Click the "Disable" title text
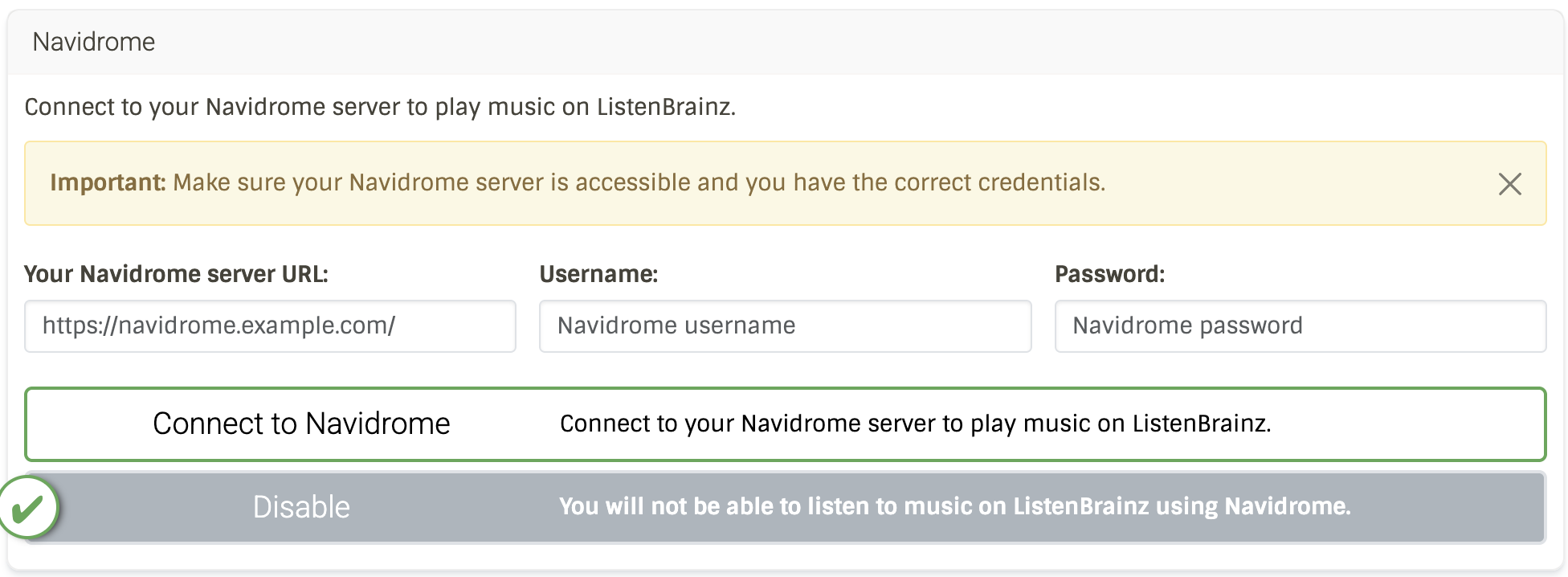This screenshot has height=577, width=1568. (301, 507)
